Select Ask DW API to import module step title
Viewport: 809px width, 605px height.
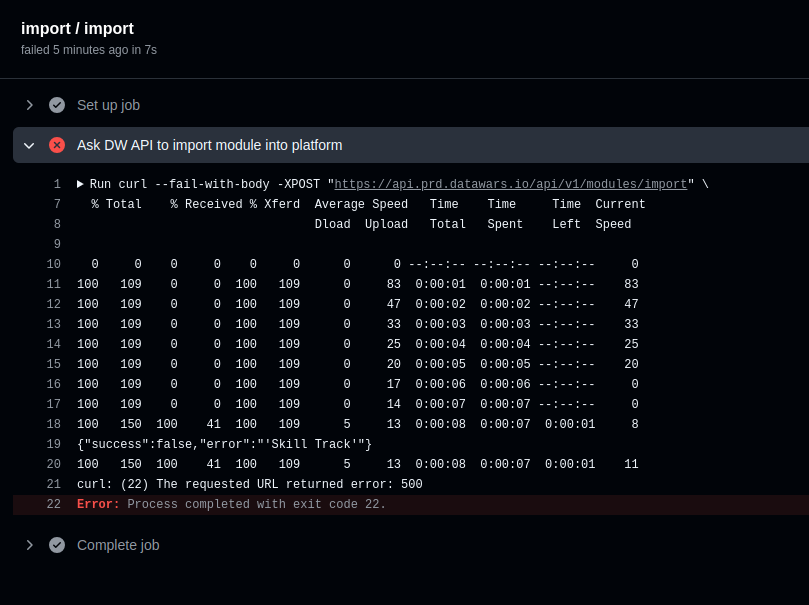(x=209, y=145)
